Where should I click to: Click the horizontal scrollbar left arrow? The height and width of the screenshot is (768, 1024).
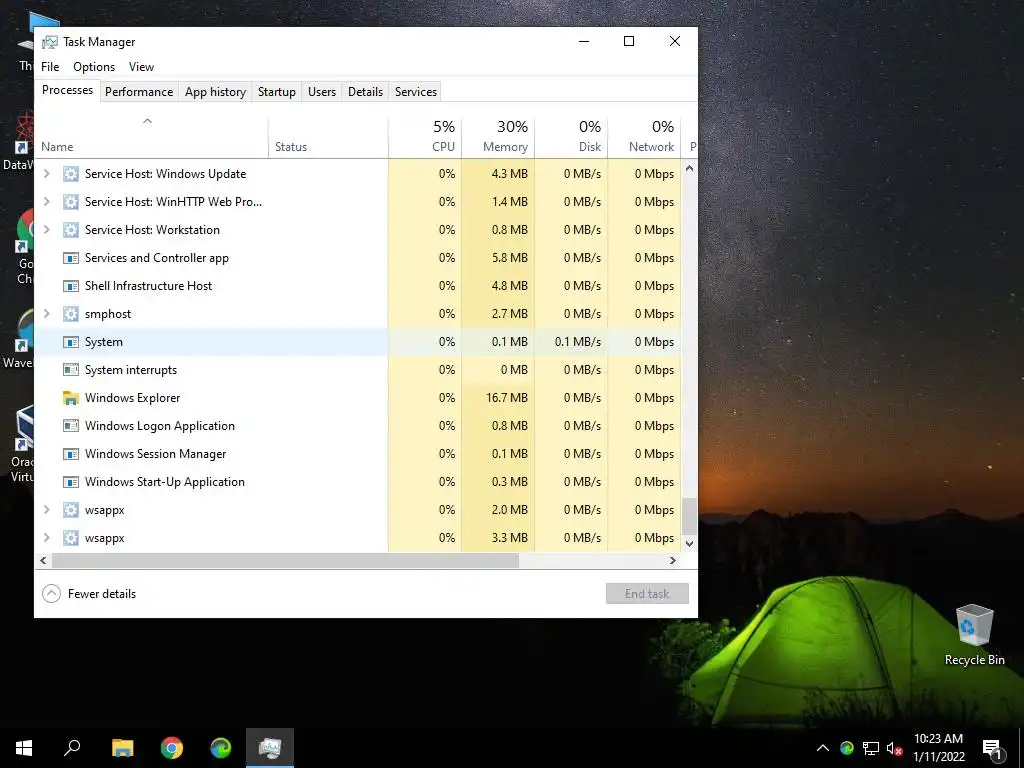point(43,560)
